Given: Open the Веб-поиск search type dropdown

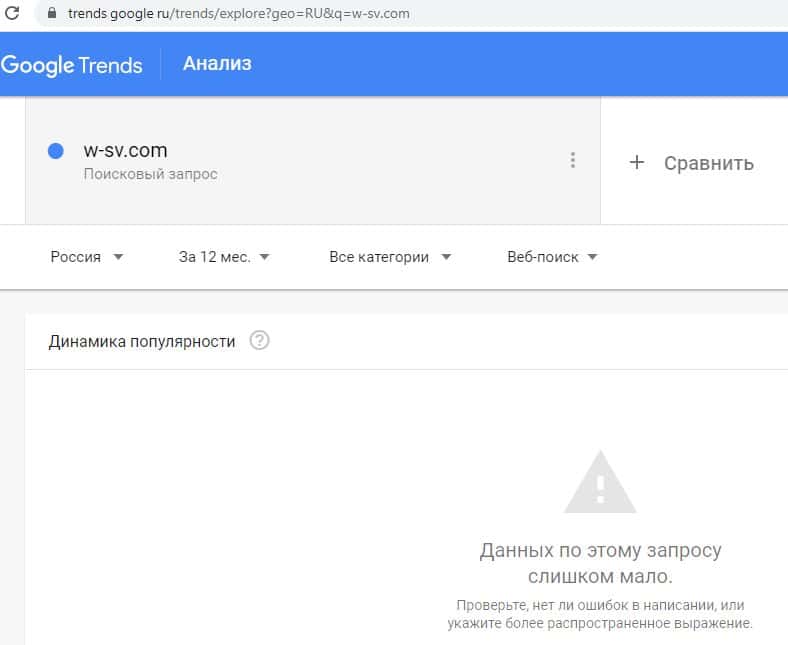Looking at the screenshot, I should coord(552,257).
